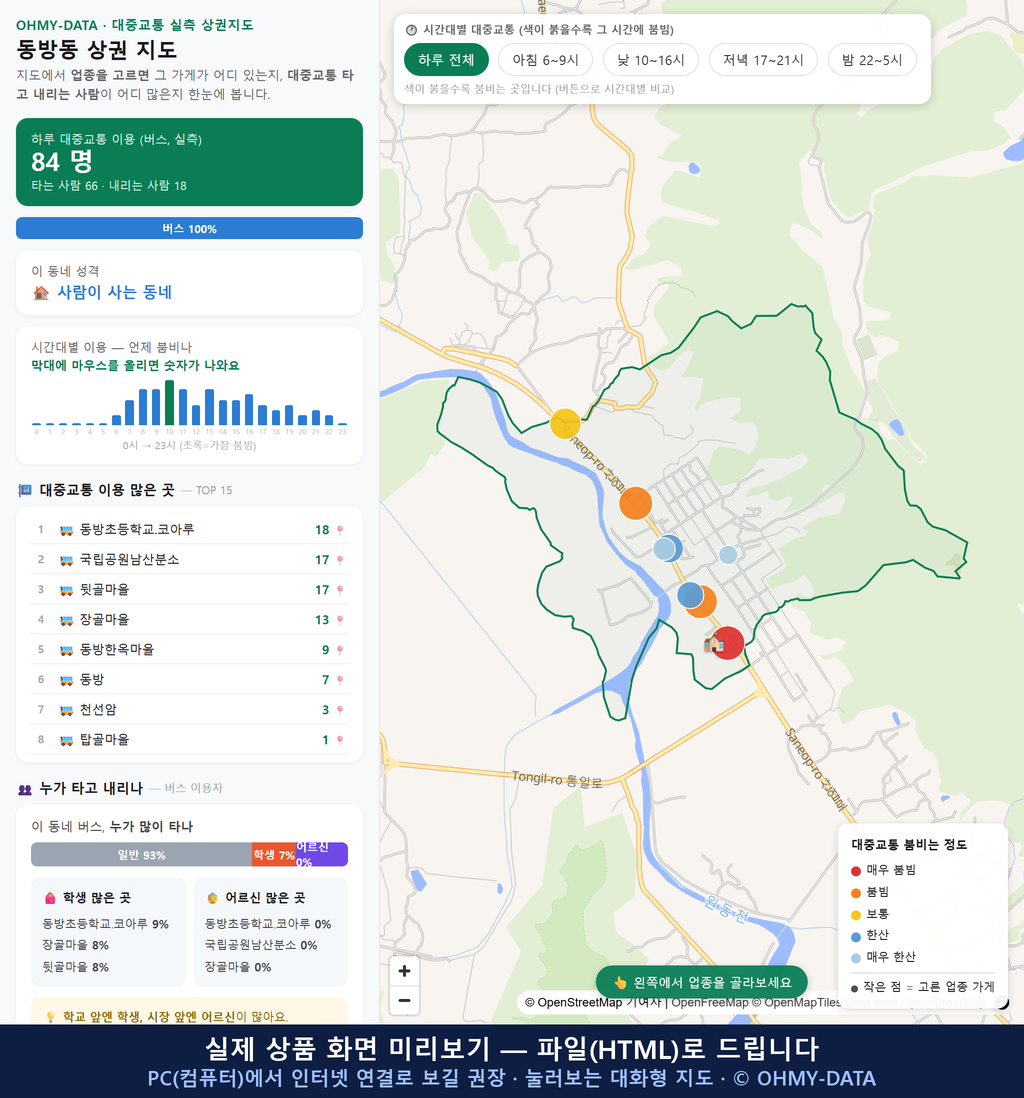The height and width of the screenshot is (1098, 1024).
Task: Select the 아침 6~9시 time filter
Action: (x=546, y=60)
